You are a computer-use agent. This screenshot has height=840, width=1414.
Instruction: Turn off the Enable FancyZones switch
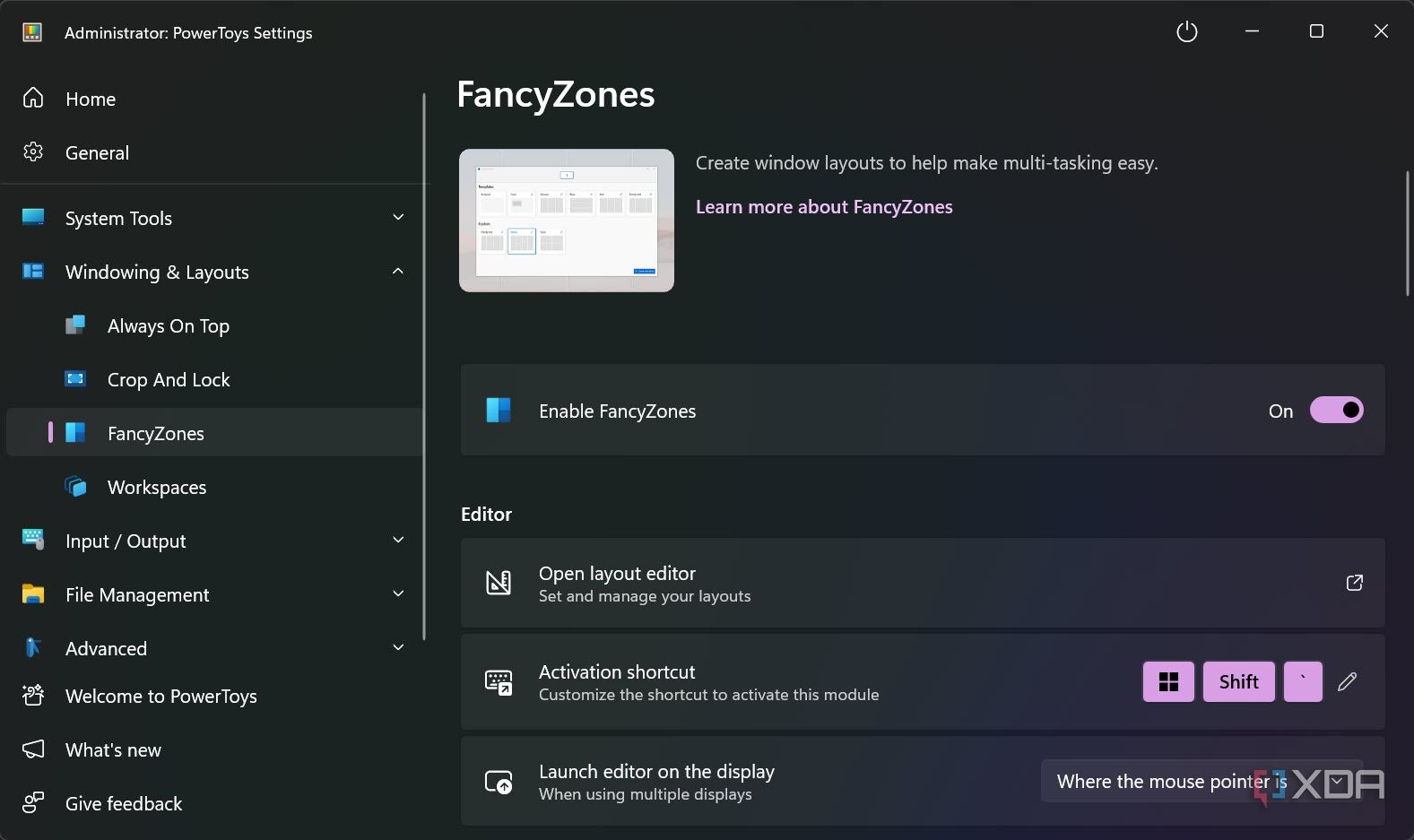click(1336, 411)
